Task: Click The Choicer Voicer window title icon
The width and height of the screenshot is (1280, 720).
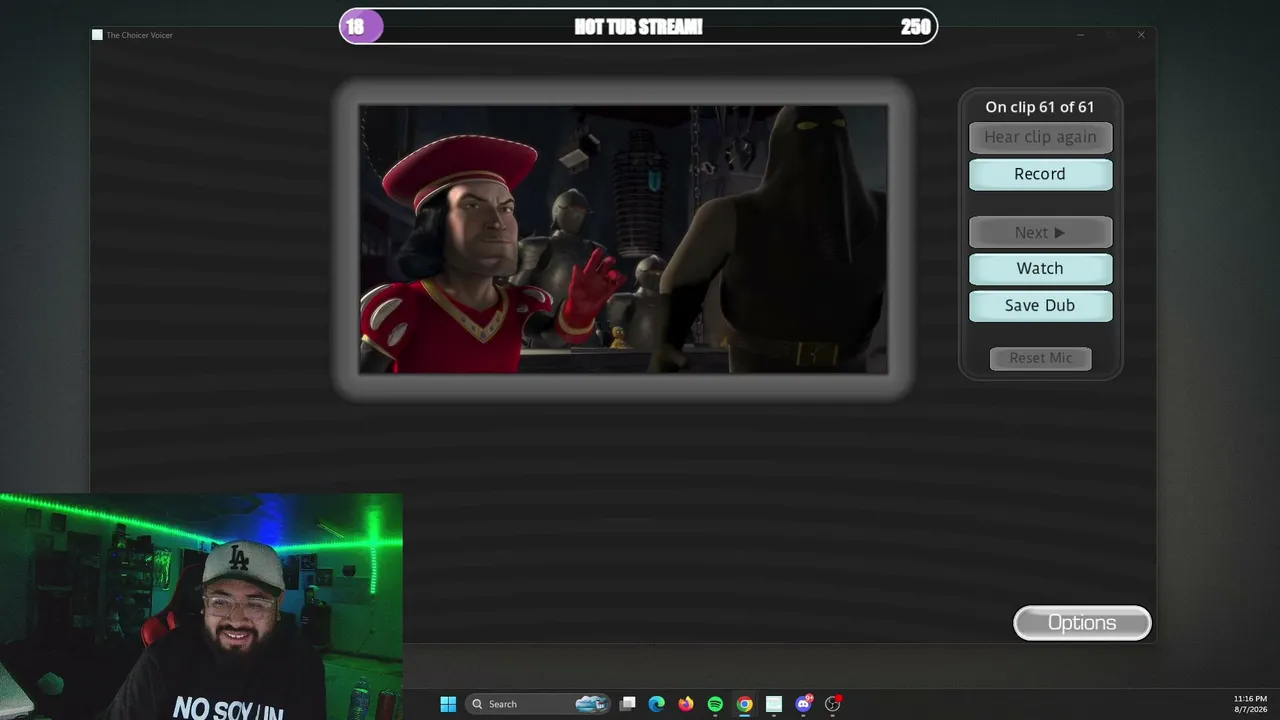Action: [97, 35]
